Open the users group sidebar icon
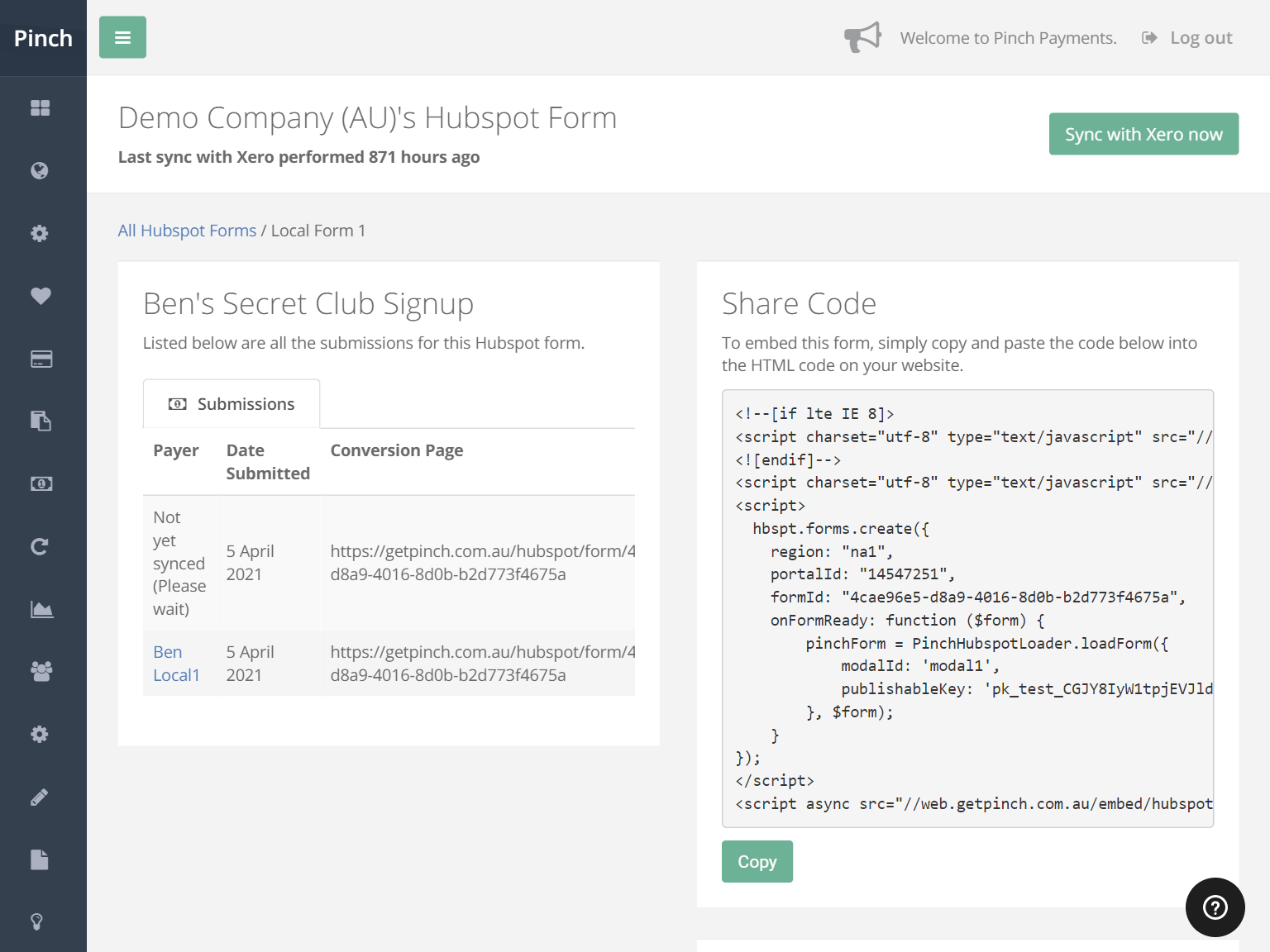The image size is (1270, 952). pos(41,672)
